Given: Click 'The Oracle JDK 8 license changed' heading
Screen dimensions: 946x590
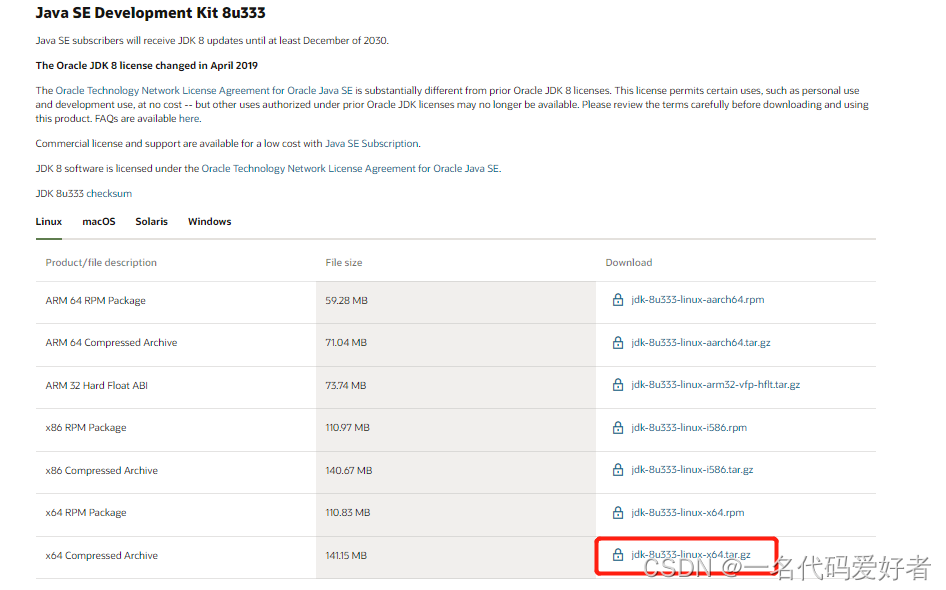Looking at the screenshot, I should click(x=147, y=66).
